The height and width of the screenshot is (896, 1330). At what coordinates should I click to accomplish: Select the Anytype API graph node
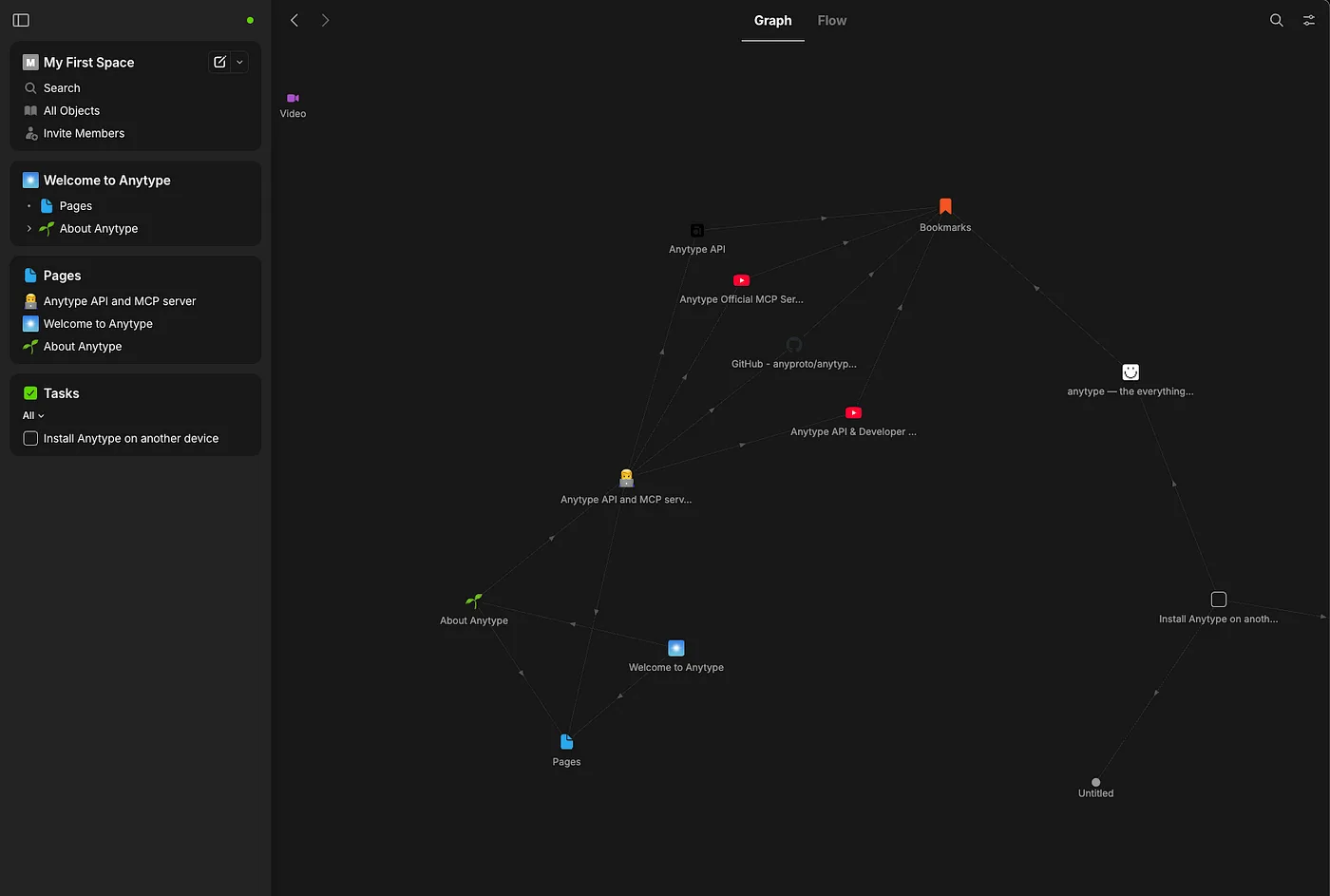tap(696, 230)
